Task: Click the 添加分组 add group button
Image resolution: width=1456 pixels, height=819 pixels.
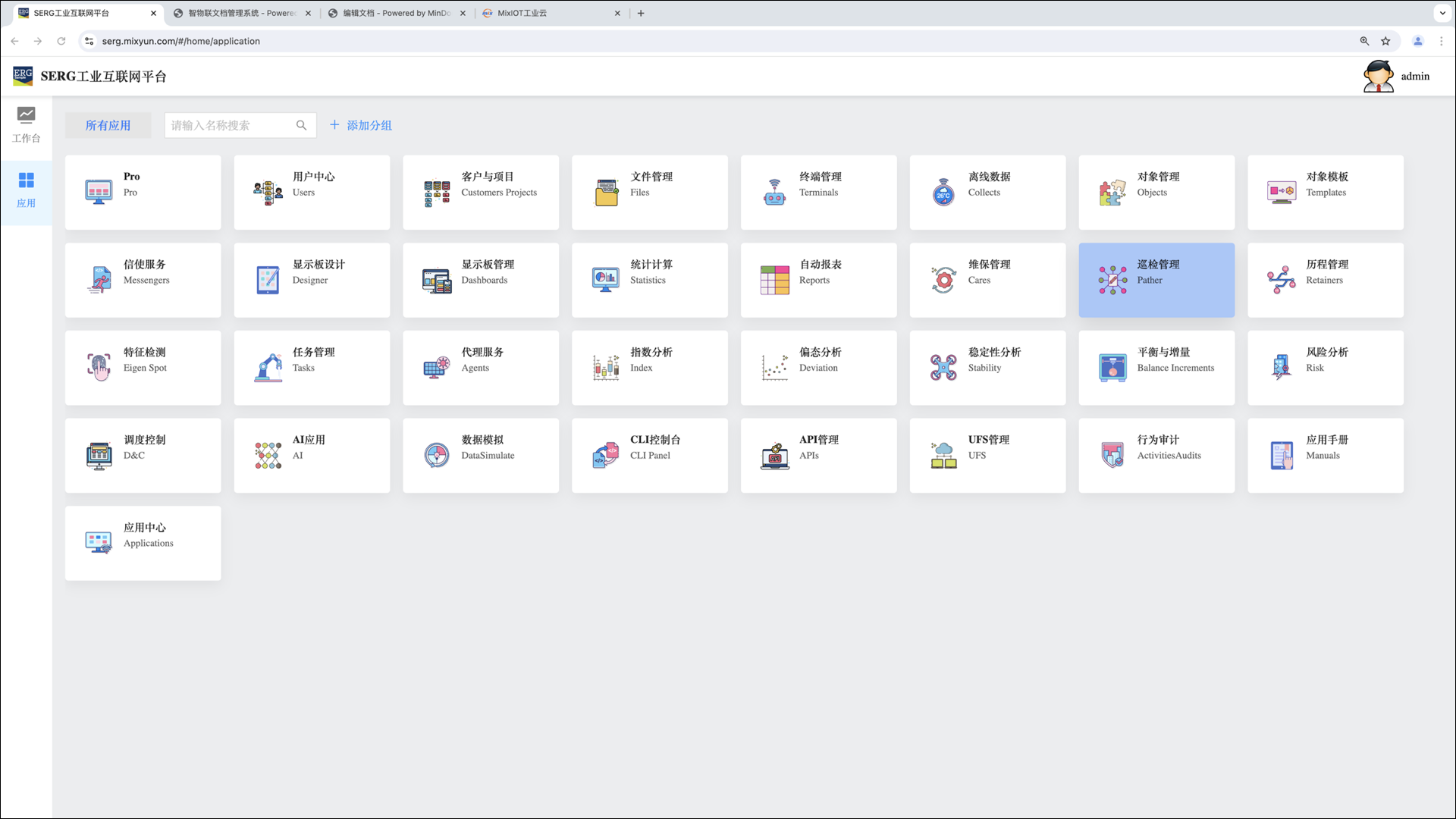Action: click(361, 125)
